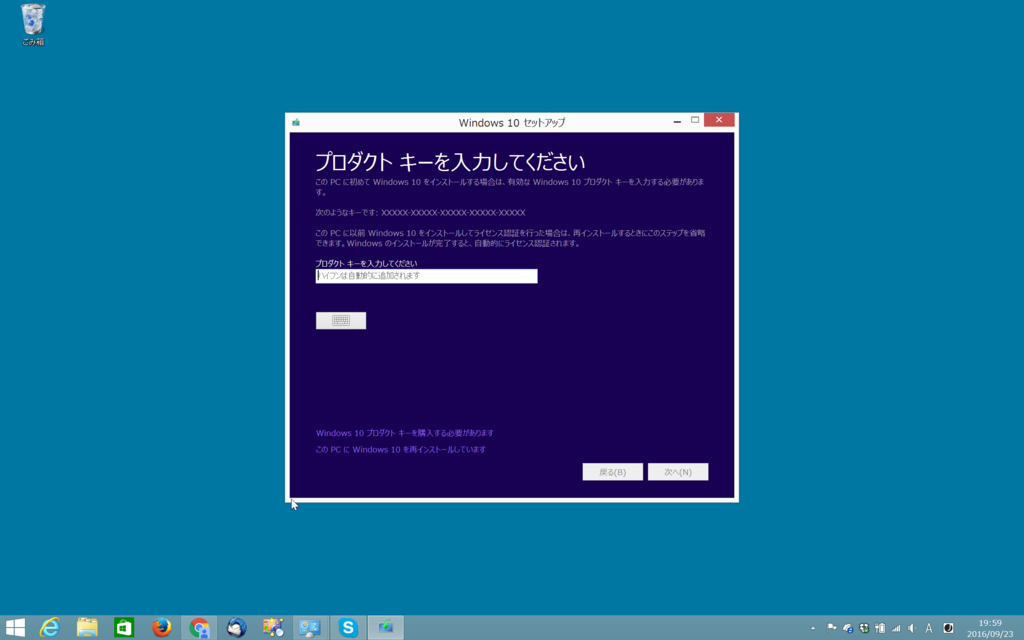
Task: Open the volume speaker tray icon
Action: pos(912,628)
